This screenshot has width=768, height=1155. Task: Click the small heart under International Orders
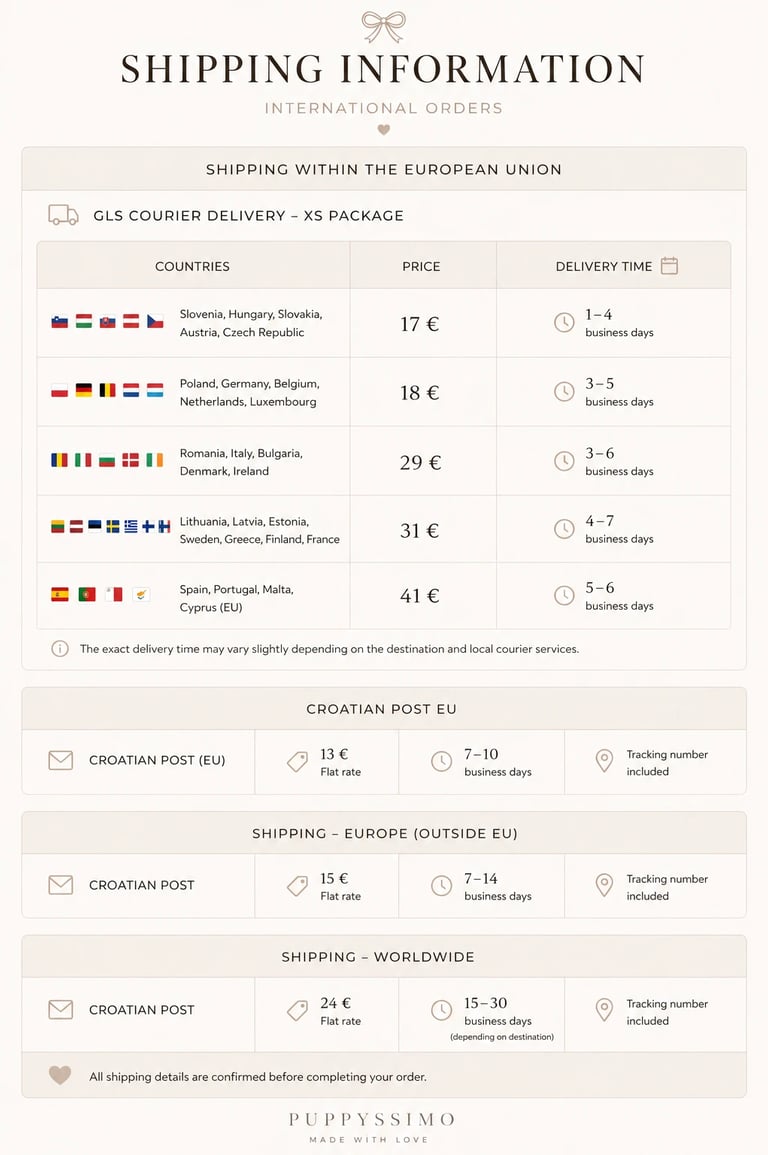[383, 130]
